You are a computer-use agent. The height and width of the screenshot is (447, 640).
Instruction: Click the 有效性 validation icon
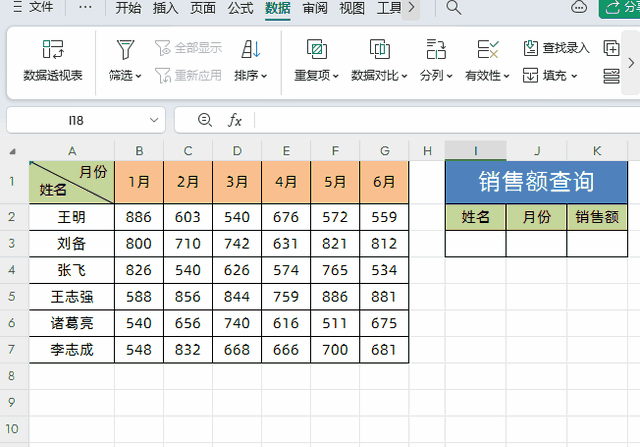[488, 49]
